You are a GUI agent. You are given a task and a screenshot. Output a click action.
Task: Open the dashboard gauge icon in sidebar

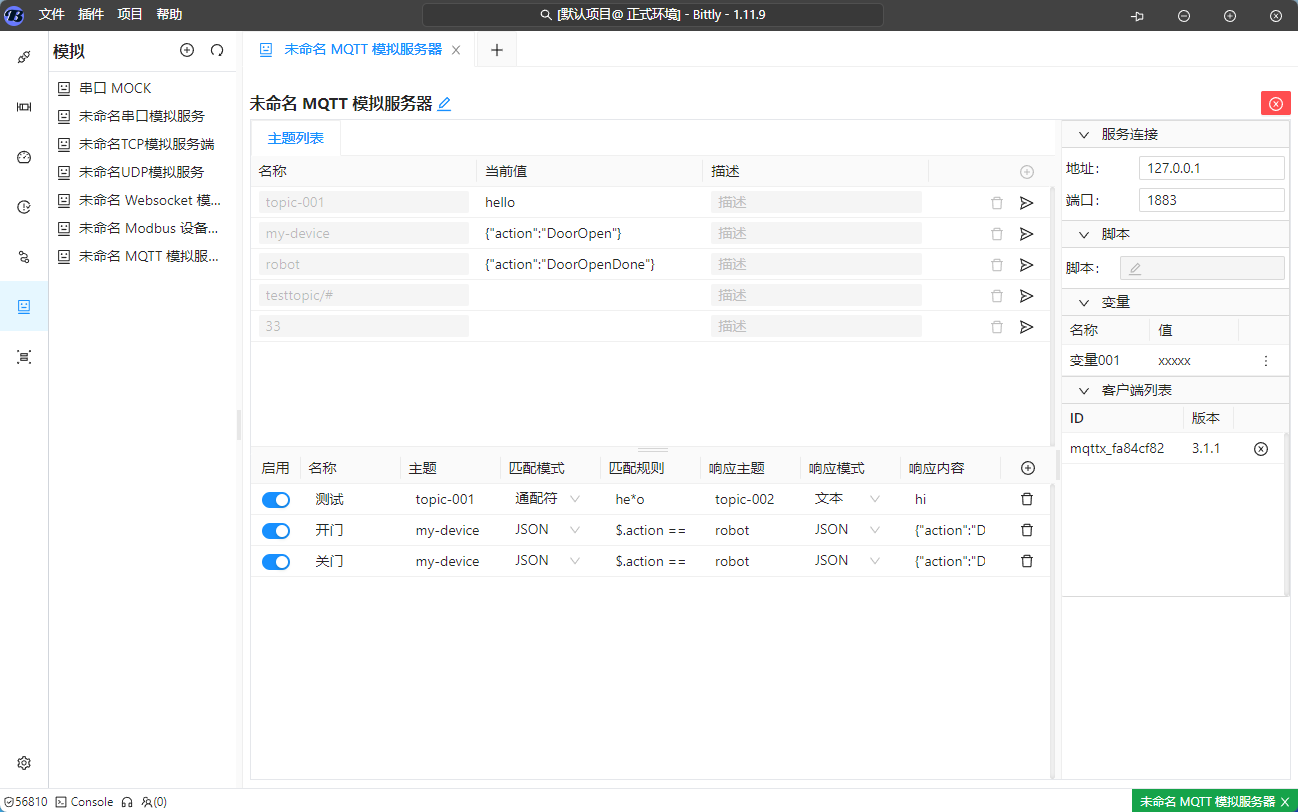pyautogui.click(x=23, y=157)
